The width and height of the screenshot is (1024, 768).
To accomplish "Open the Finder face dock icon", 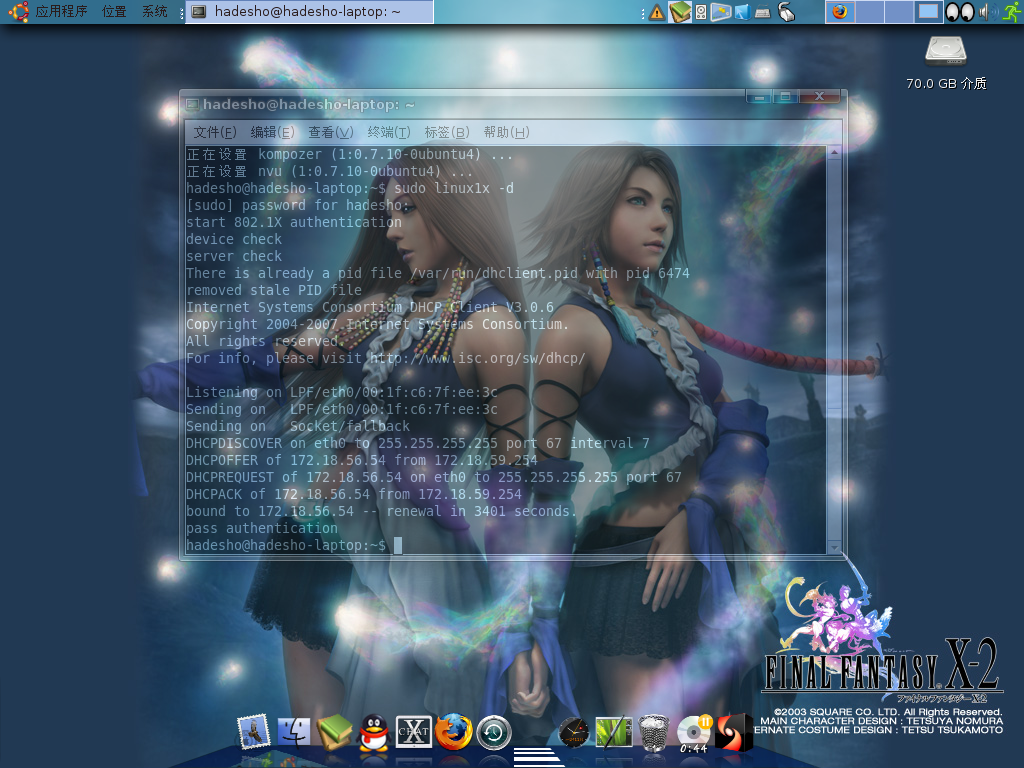I will point(294,731).
